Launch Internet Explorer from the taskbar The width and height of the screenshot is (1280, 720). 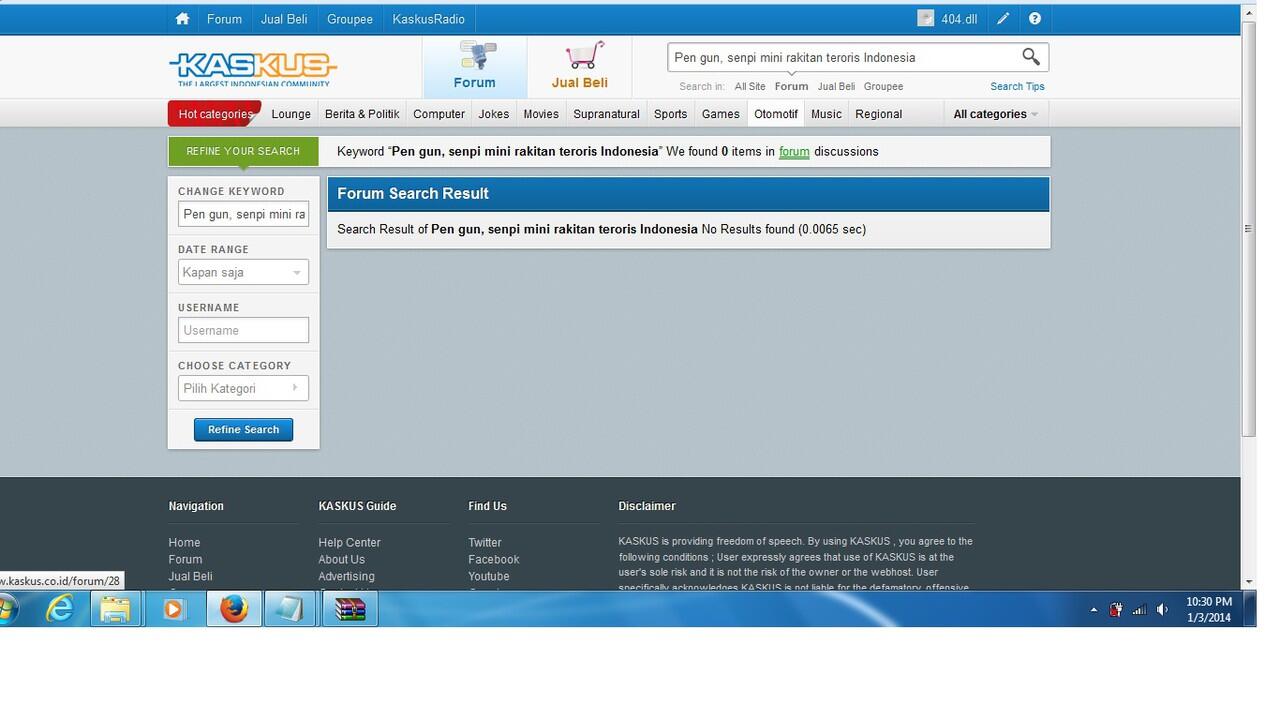(59, 608)
